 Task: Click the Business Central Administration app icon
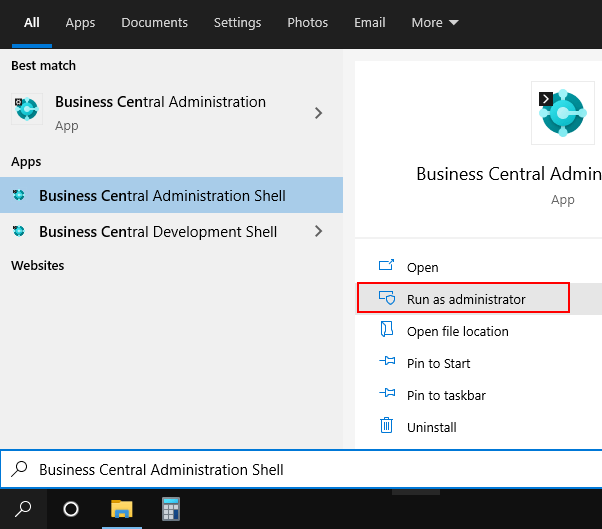pyautogui.click(x=27, y=110)
